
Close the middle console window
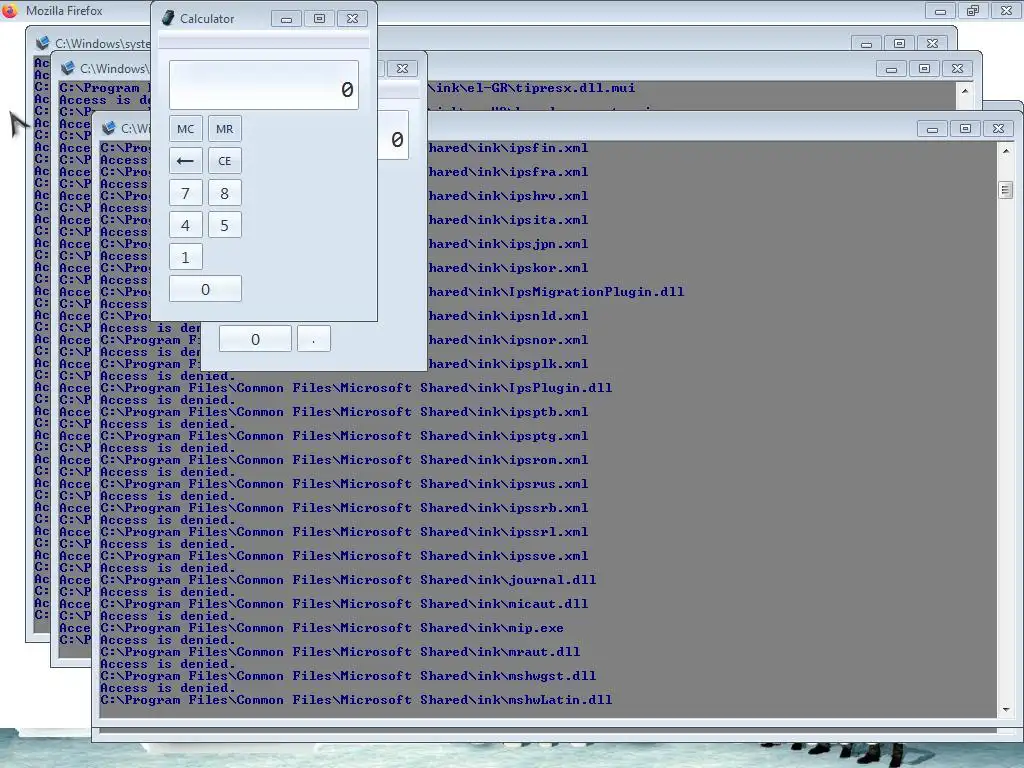[958, 69]
